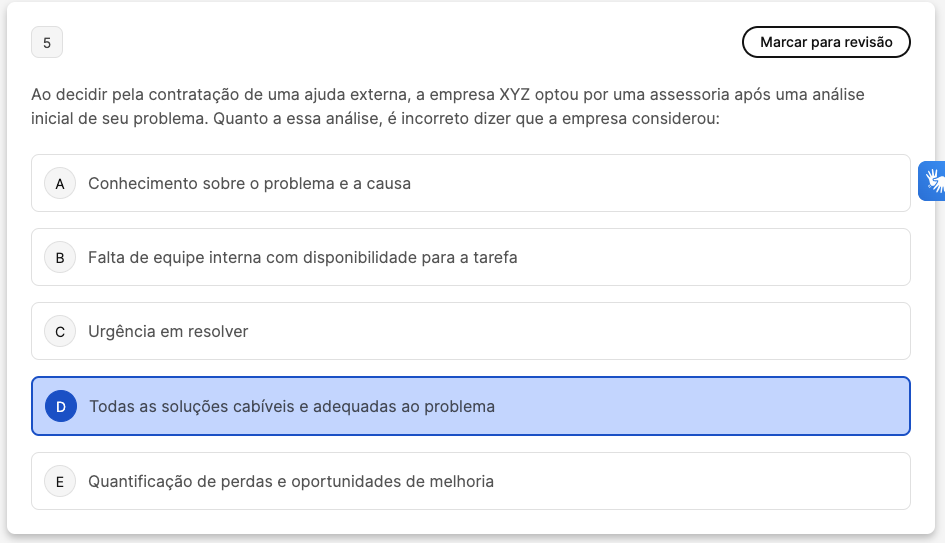The image size is (945, 543).
Task: Click the Marcar para revisão button
Action: pyautogui.click(x=826, y=42)
